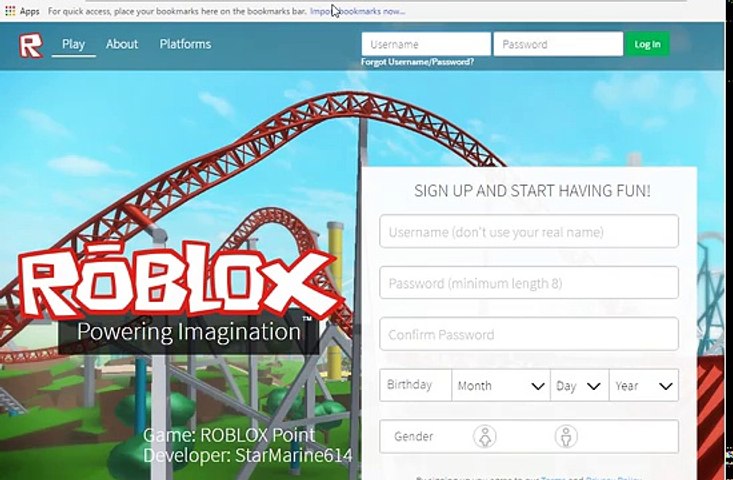Click the signup Username field

tap(529, 231)
